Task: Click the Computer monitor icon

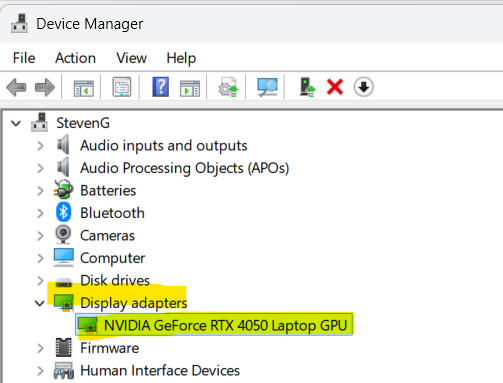Action: point(64,257)
